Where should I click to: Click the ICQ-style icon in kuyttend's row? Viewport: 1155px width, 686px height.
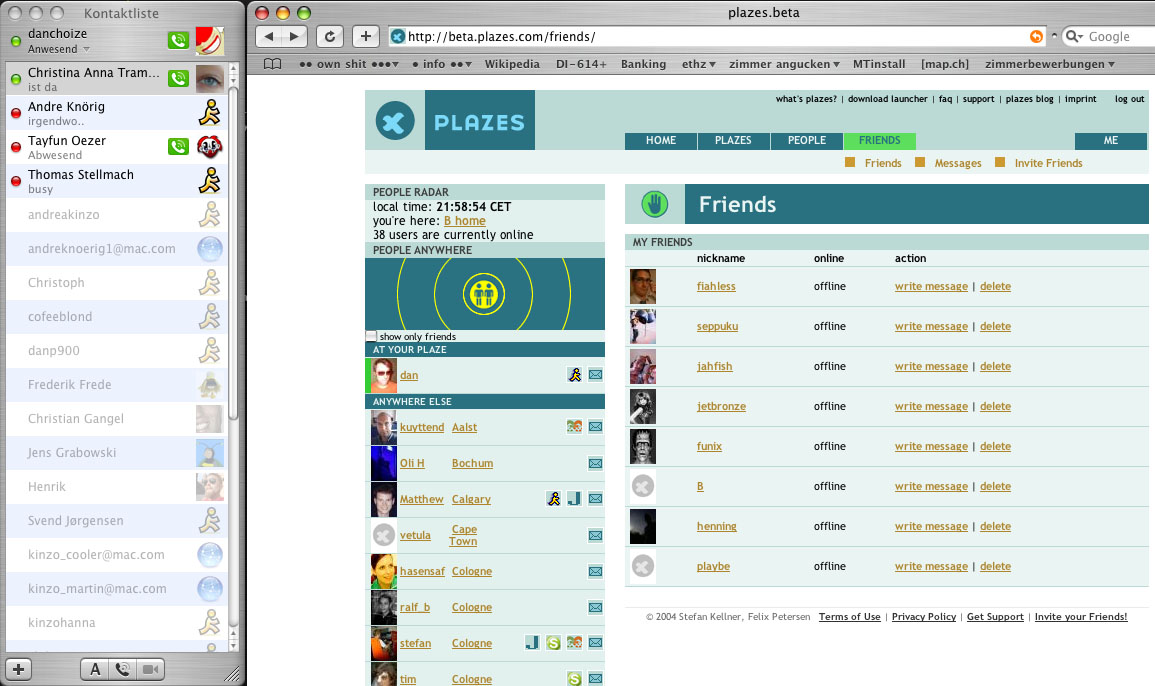[575, 427]
